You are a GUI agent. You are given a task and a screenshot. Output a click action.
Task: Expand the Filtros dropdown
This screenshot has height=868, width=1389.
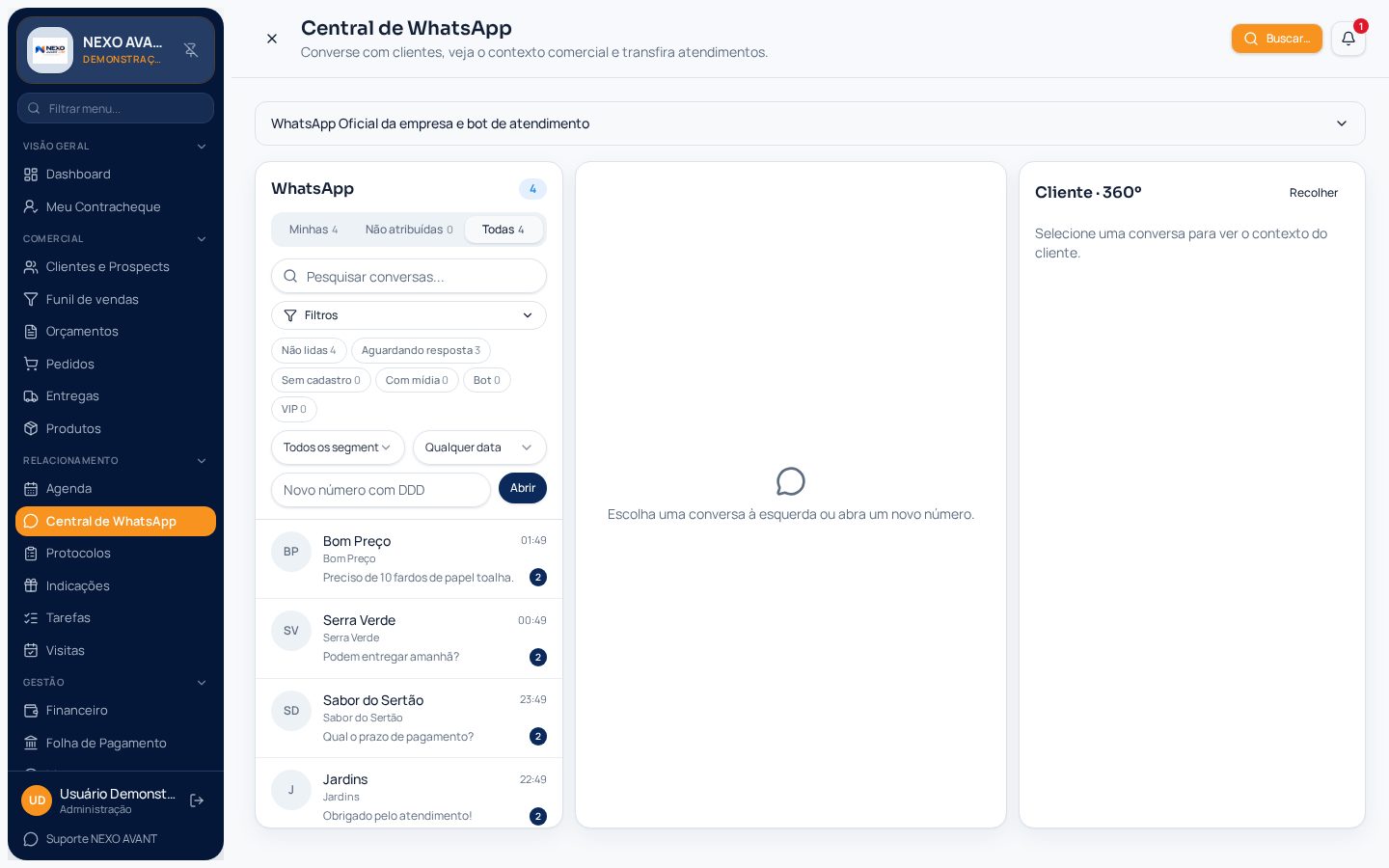pyautogui.click(x=409, y=315)
